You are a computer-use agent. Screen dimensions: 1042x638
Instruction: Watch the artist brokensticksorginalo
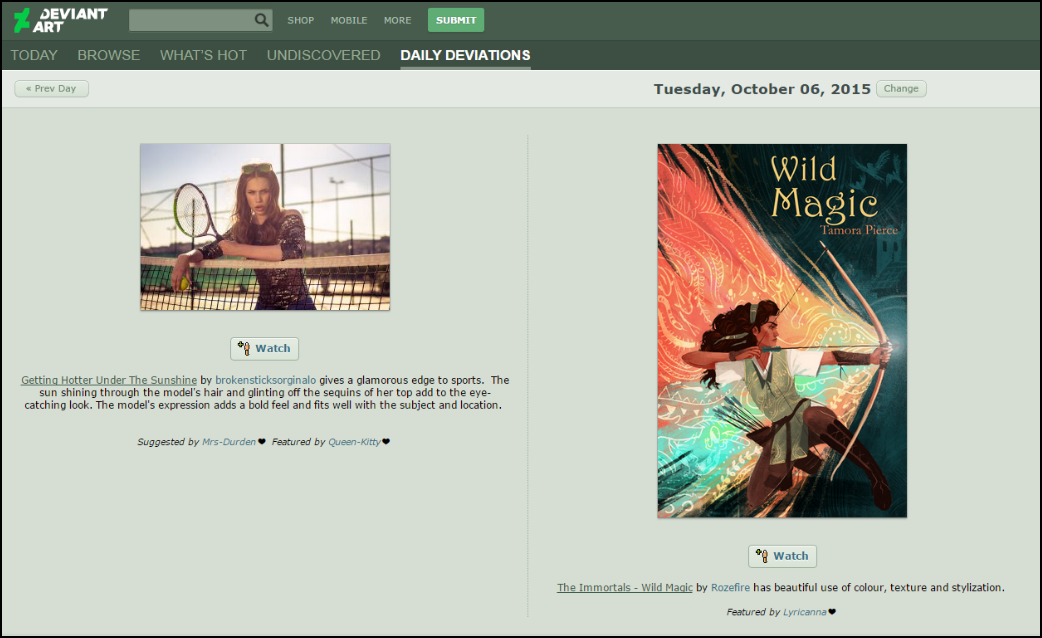point(265,348)
